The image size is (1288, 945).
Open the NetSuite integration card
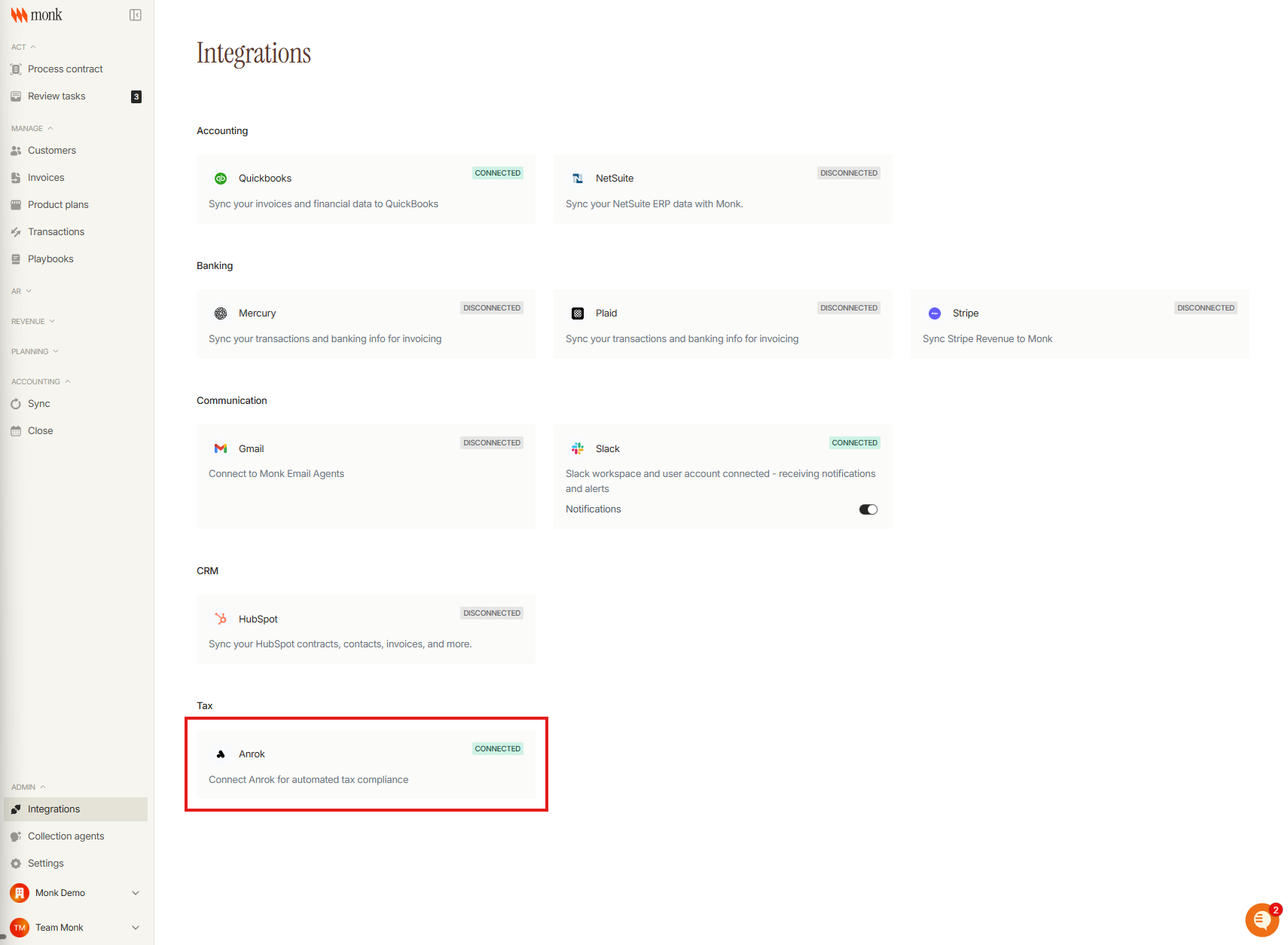[x=722, y=189]
